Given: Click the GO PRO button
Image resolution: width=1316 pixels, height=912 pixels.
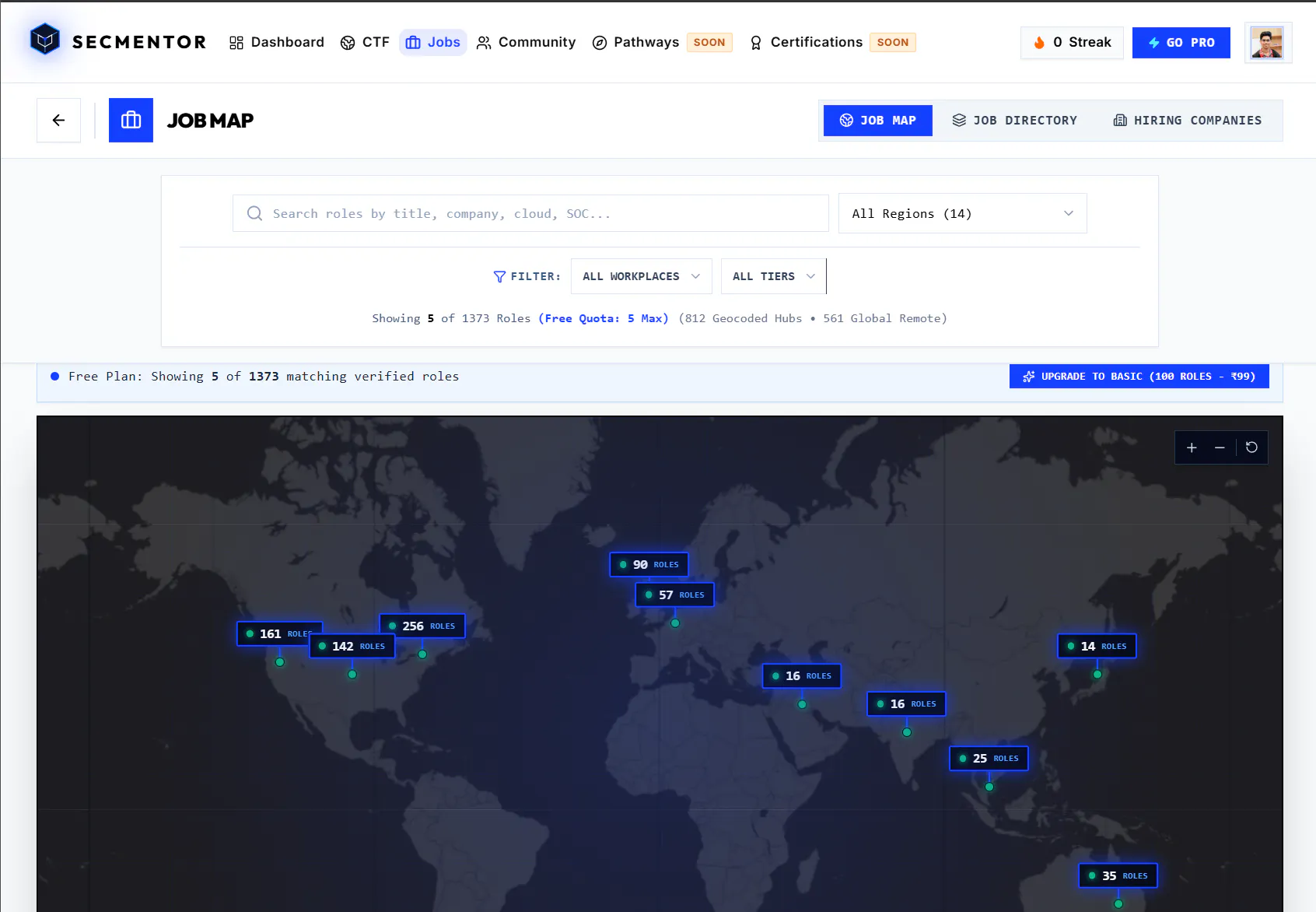Looking at the screenshot, I should (x=1181, y=43).
